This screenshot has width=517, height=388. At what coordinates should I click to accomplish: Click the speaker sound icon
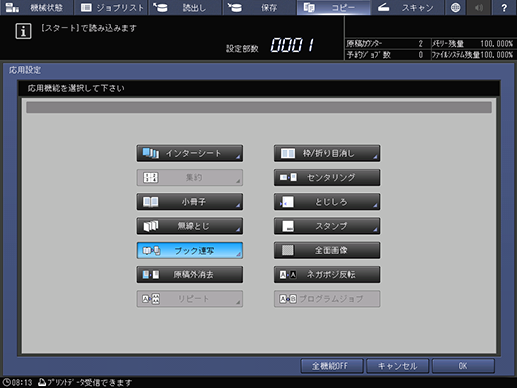coord(479,8)
